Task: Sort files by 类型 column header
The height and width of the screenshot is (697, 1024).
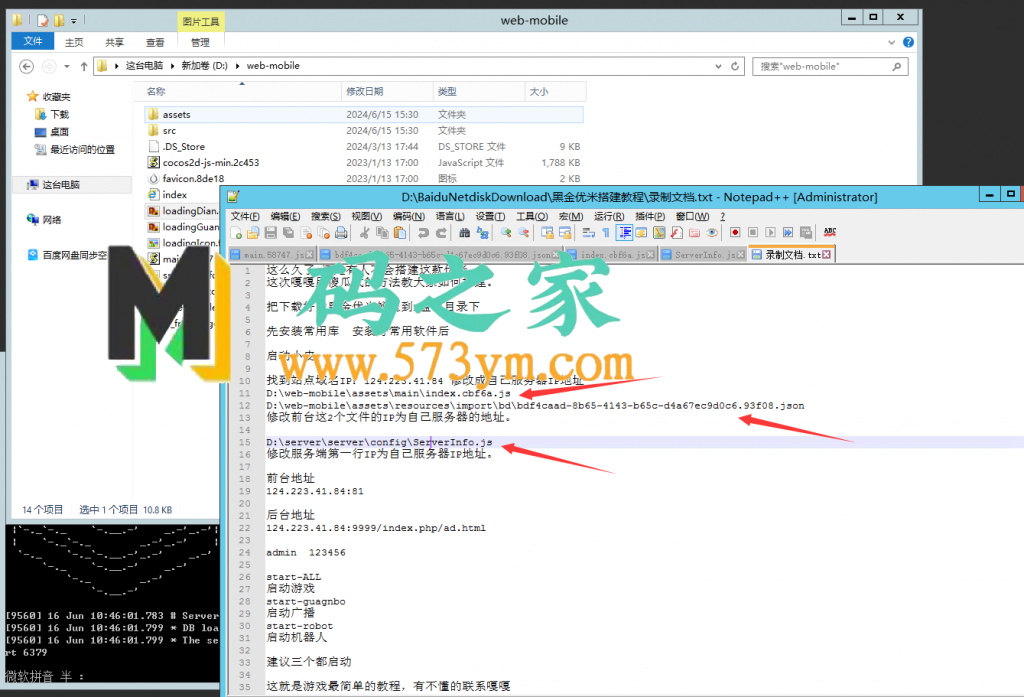Action: 479,91
